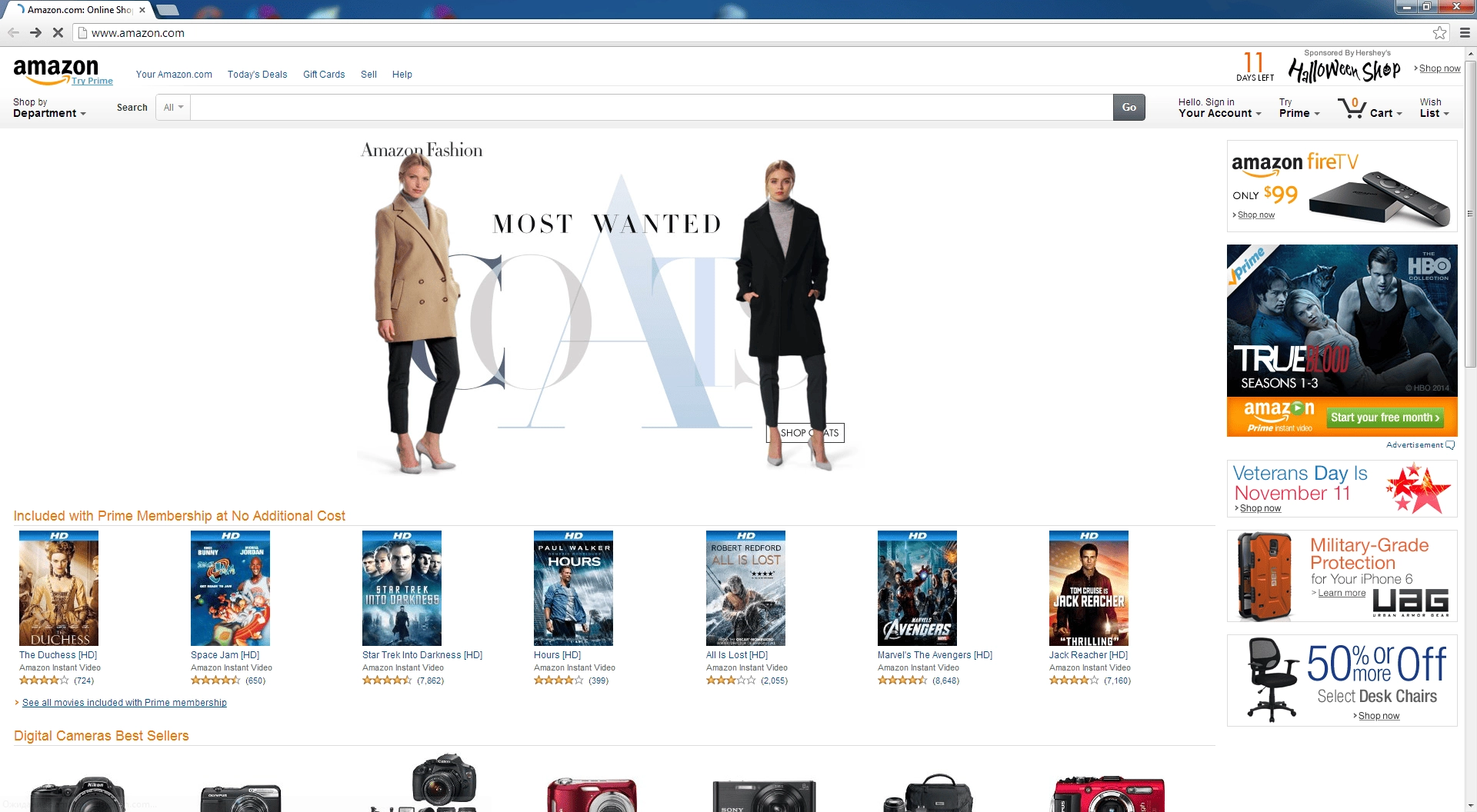Viewport: 1477px width, 812px height.
Task: Expand the Cart dropdown
Action: point(1386,113)
